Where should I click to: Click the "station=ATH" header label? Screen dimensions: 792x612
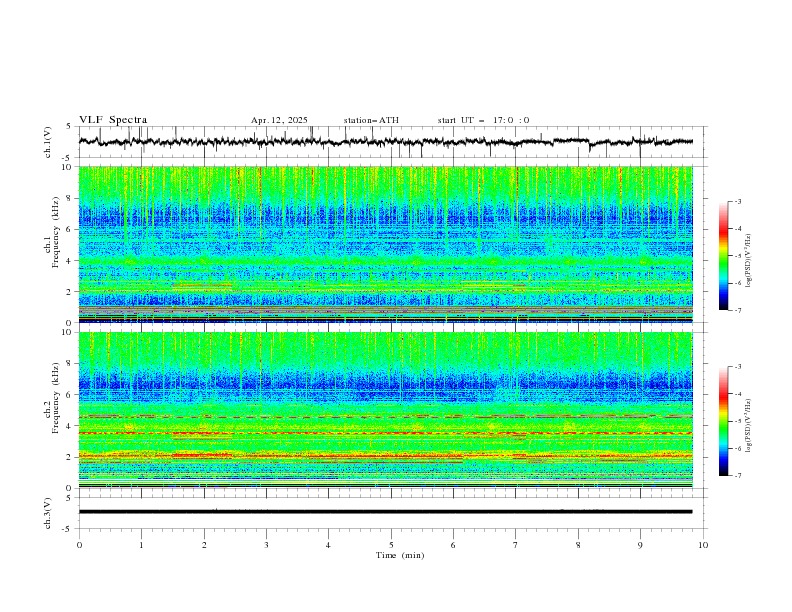point(371,120)
